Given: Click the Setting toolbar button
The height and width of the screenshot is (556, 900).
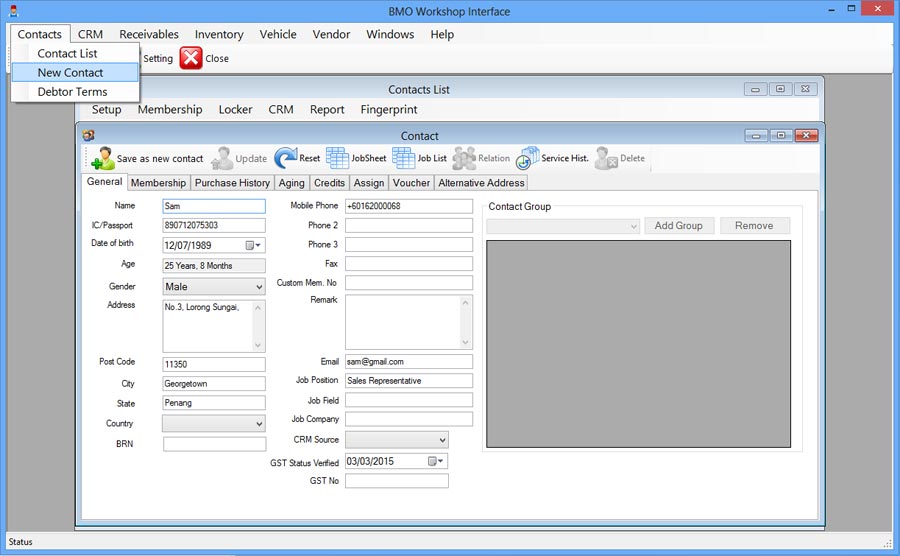Looking at the screenshot, I should [x=158, y=58].
